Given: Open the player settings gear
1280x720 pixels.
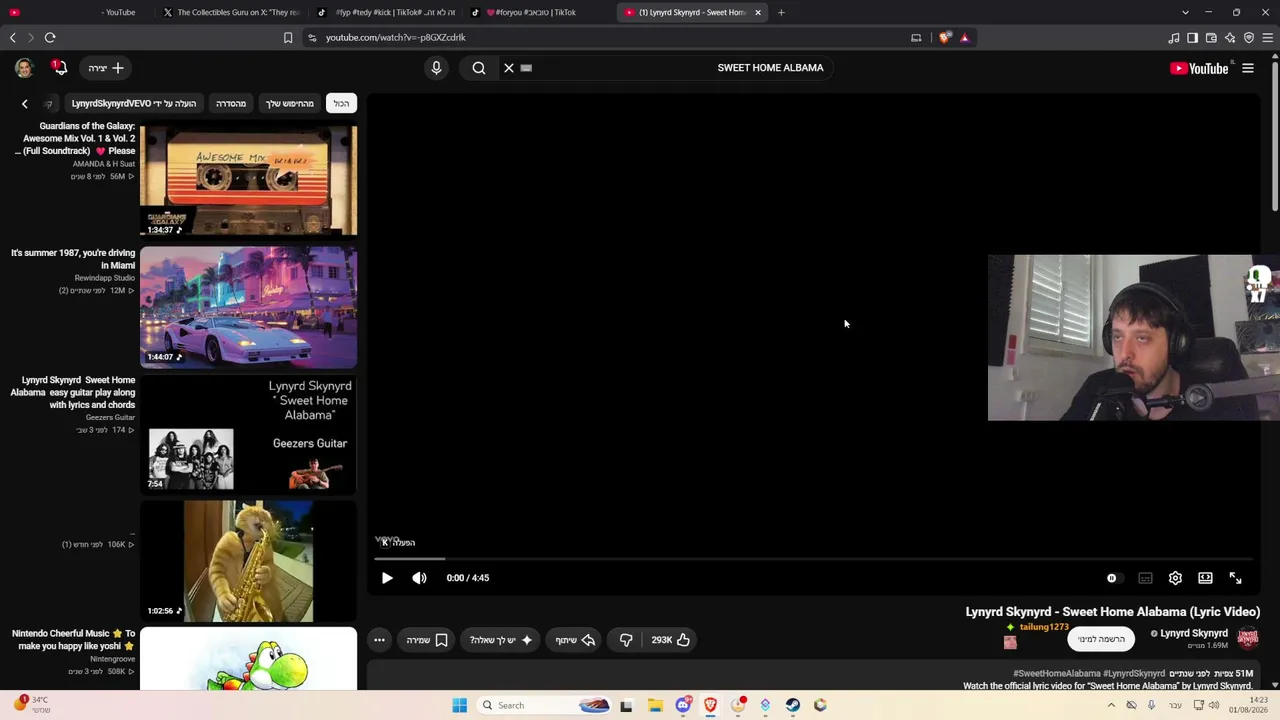Looking at the screenshot, I should tap(1175, 578).
